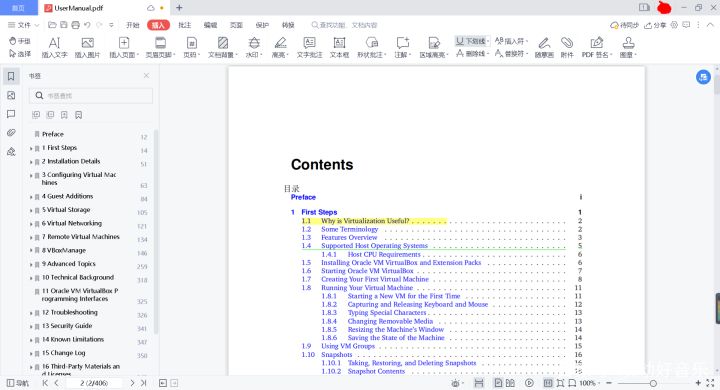Switch to the 编辑 (Edit) tab
The image size is (720, 390).
point(210,25)
